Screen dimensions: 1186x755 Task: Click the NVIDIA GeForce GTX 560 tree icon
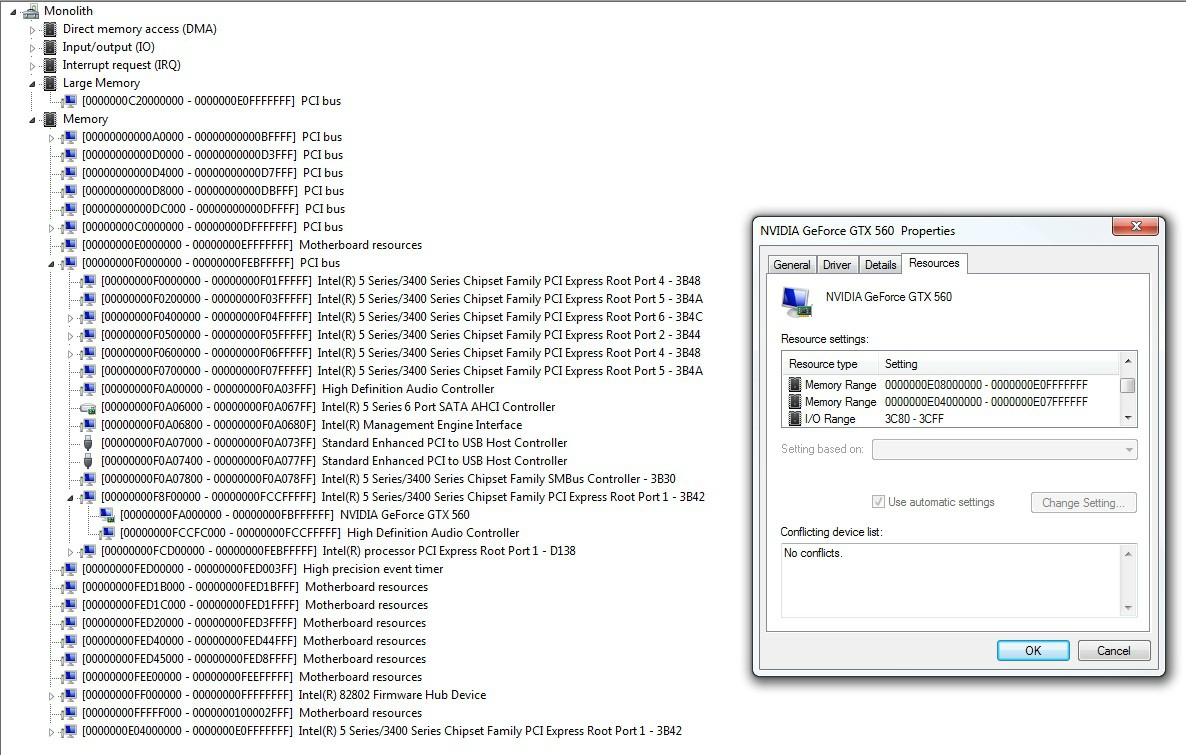[107, 515]
